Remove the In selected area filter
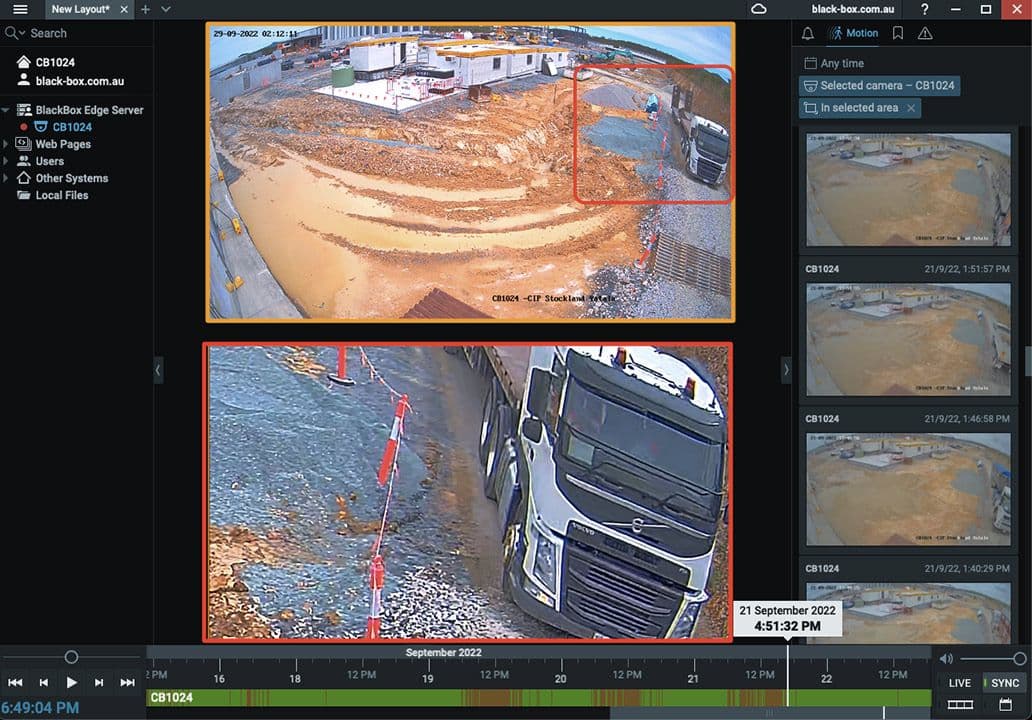This screenshot has height=720, width=1032. (911, 108)
